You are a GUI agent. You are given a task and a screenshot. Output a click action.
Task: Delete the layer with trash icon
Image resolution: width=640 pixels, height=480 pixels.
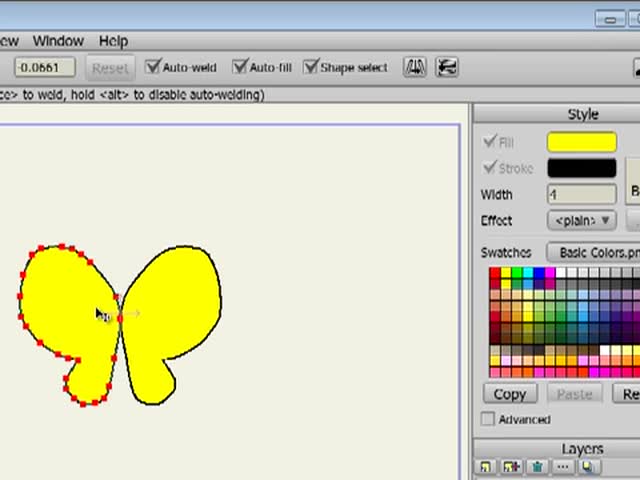tap(538, 467)
